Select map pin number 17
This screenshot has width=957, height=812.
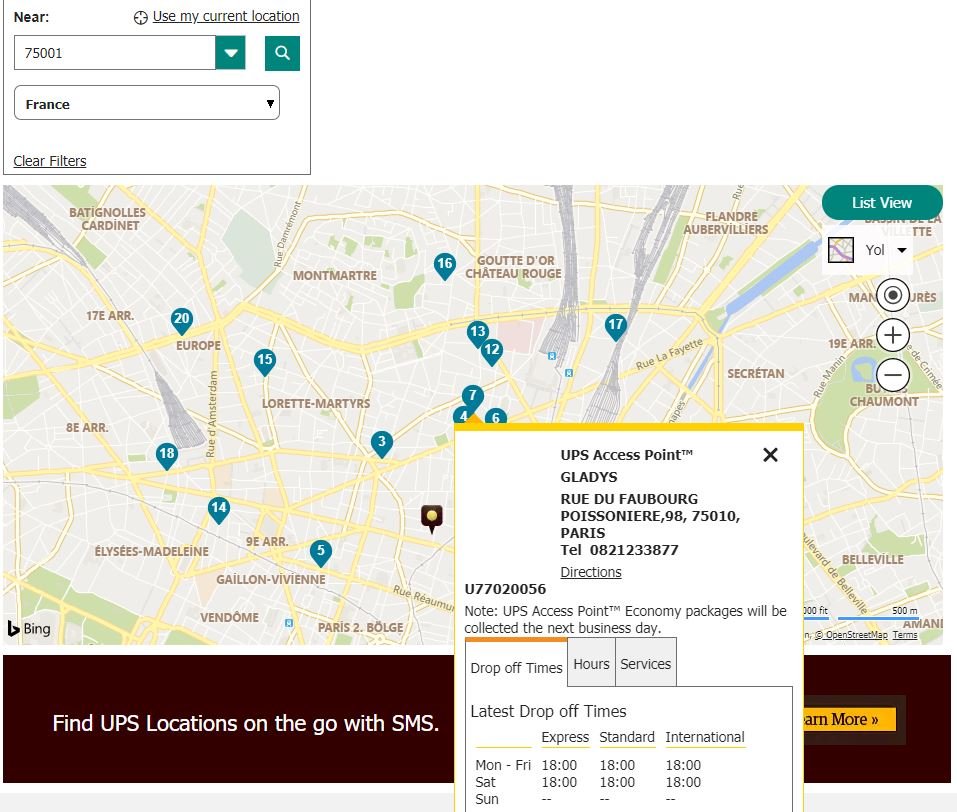pos(615,326)
